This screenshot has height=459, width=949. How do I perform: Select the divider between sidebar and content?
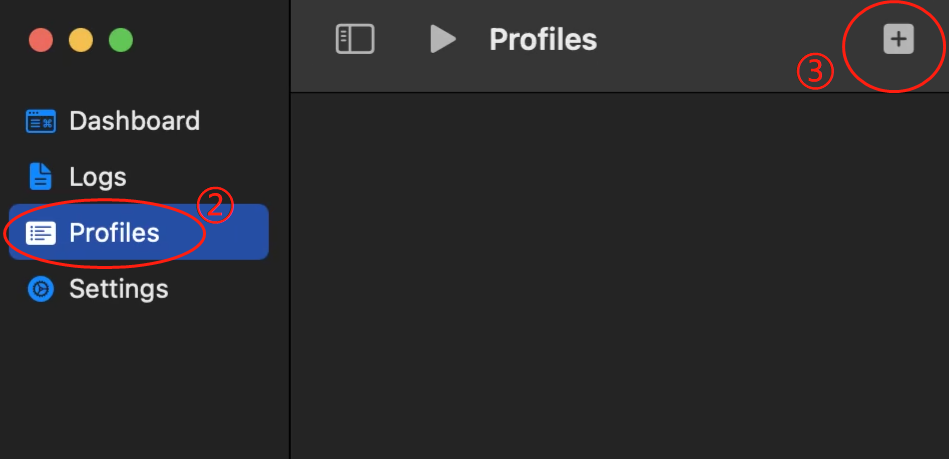[291, 230]
